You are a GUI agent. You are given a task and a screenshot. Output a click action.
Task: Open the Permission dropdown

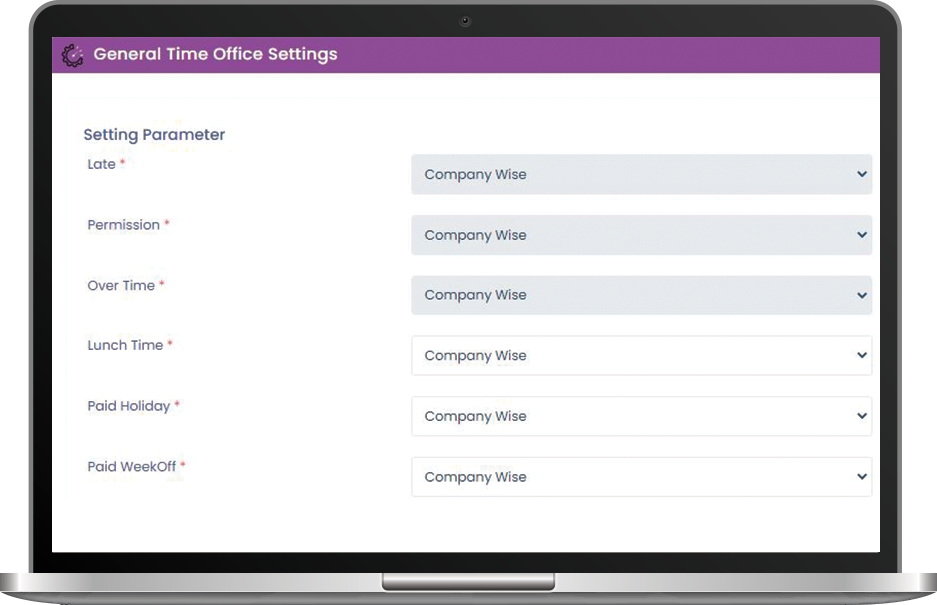[641, 235]
